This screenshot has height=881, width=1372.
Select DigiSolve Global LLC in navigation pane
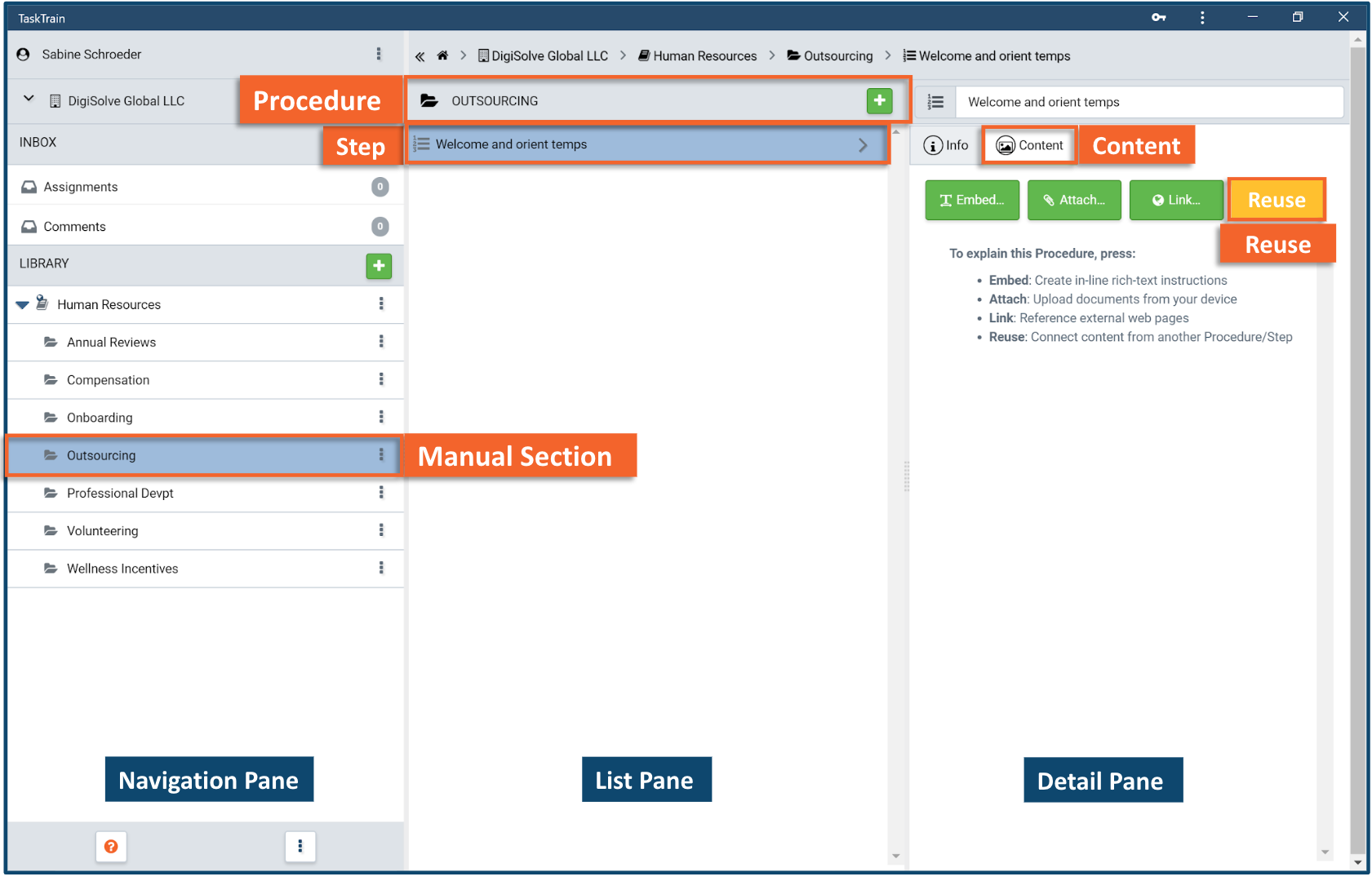[x=127, y=101]
